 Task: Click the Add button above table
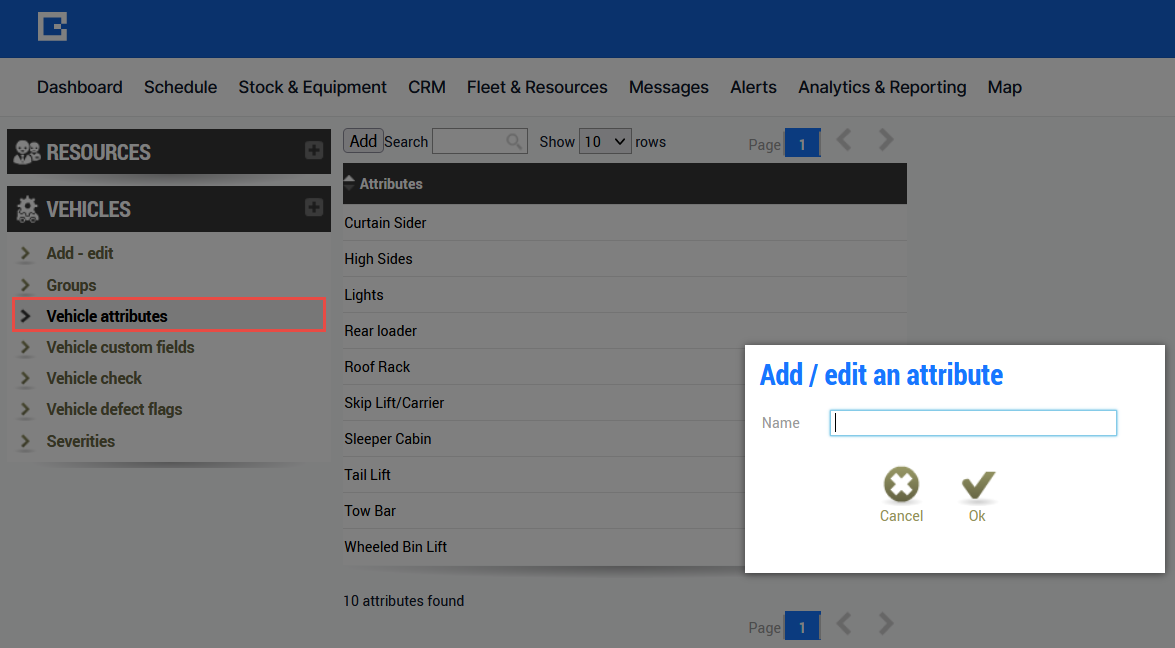click(363, 141)
